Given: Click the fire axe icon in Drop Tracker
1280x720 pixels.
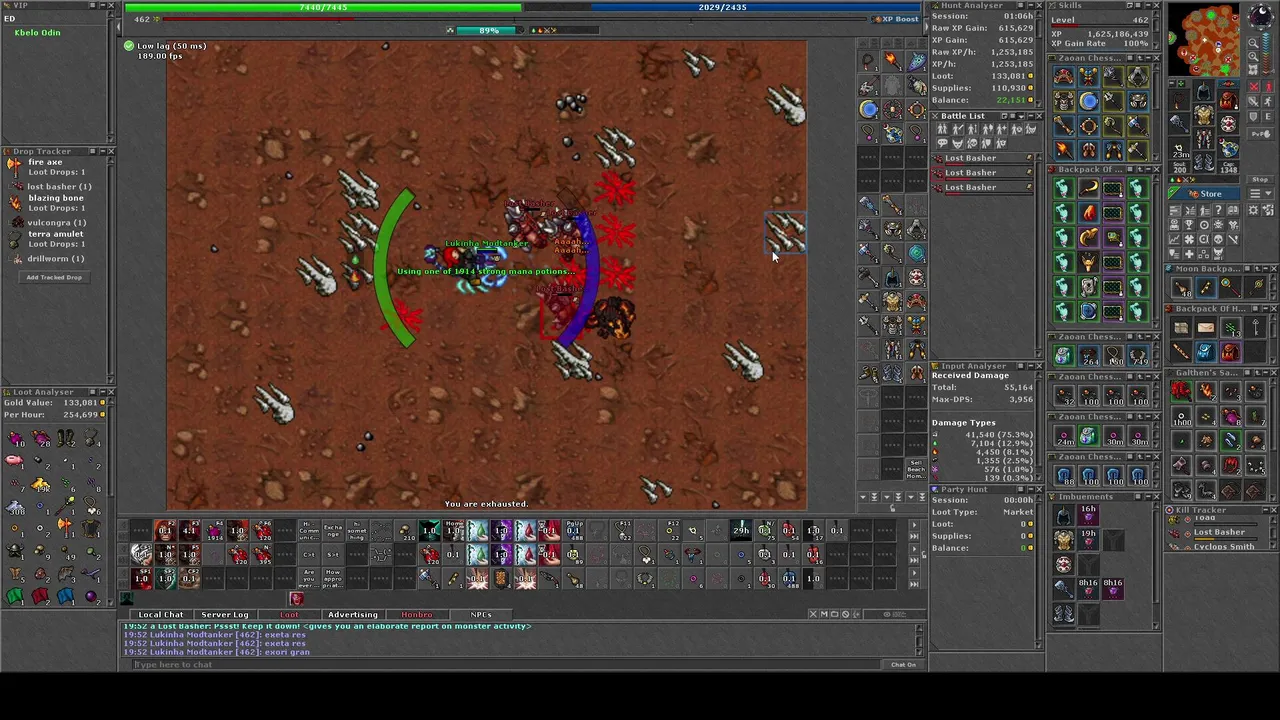Looking at the screenshot, I should pos(15,167).
